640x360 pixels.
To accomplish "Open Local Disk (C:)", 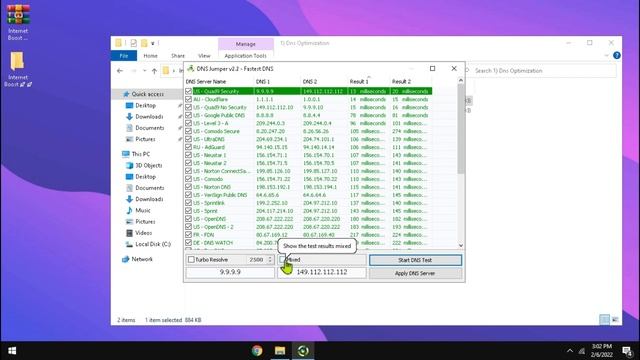I will point(153,244).
